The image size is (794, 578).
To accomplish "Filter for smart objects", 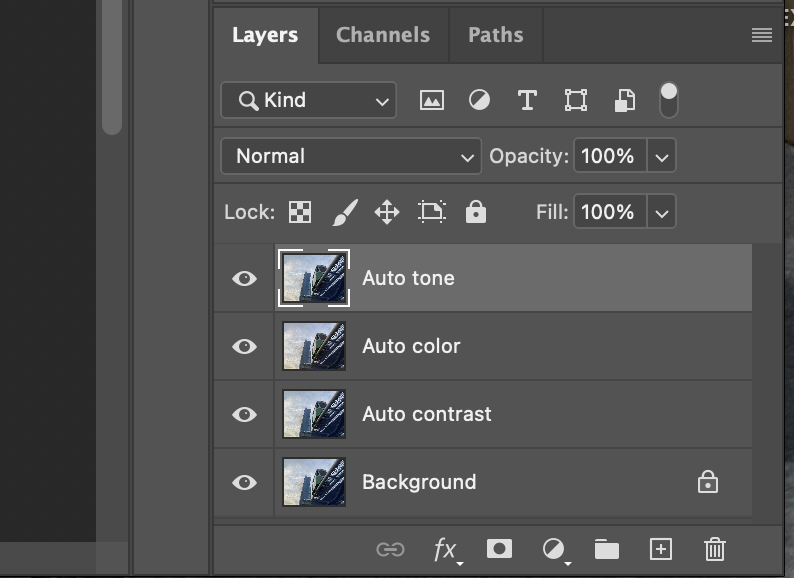I will pyautogui.click(x=625, y=100).
